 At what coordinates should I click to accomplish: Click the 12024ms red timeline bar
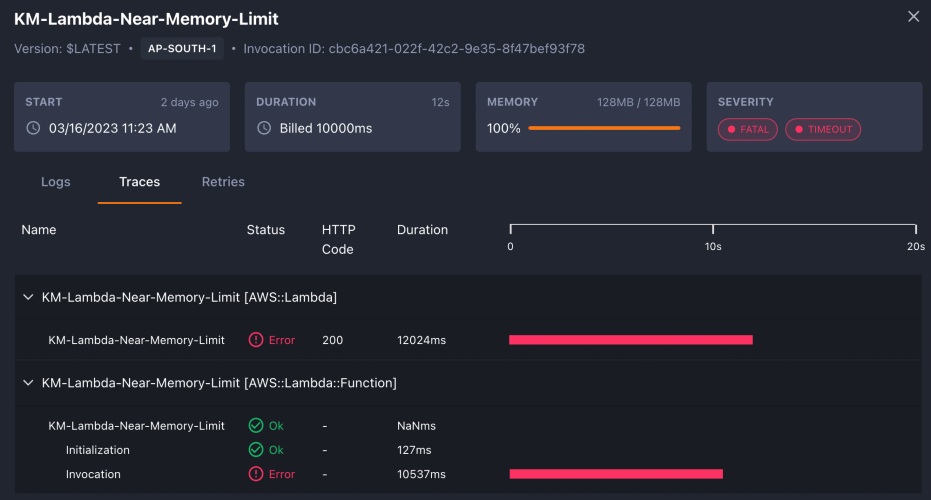pos(631,340)
